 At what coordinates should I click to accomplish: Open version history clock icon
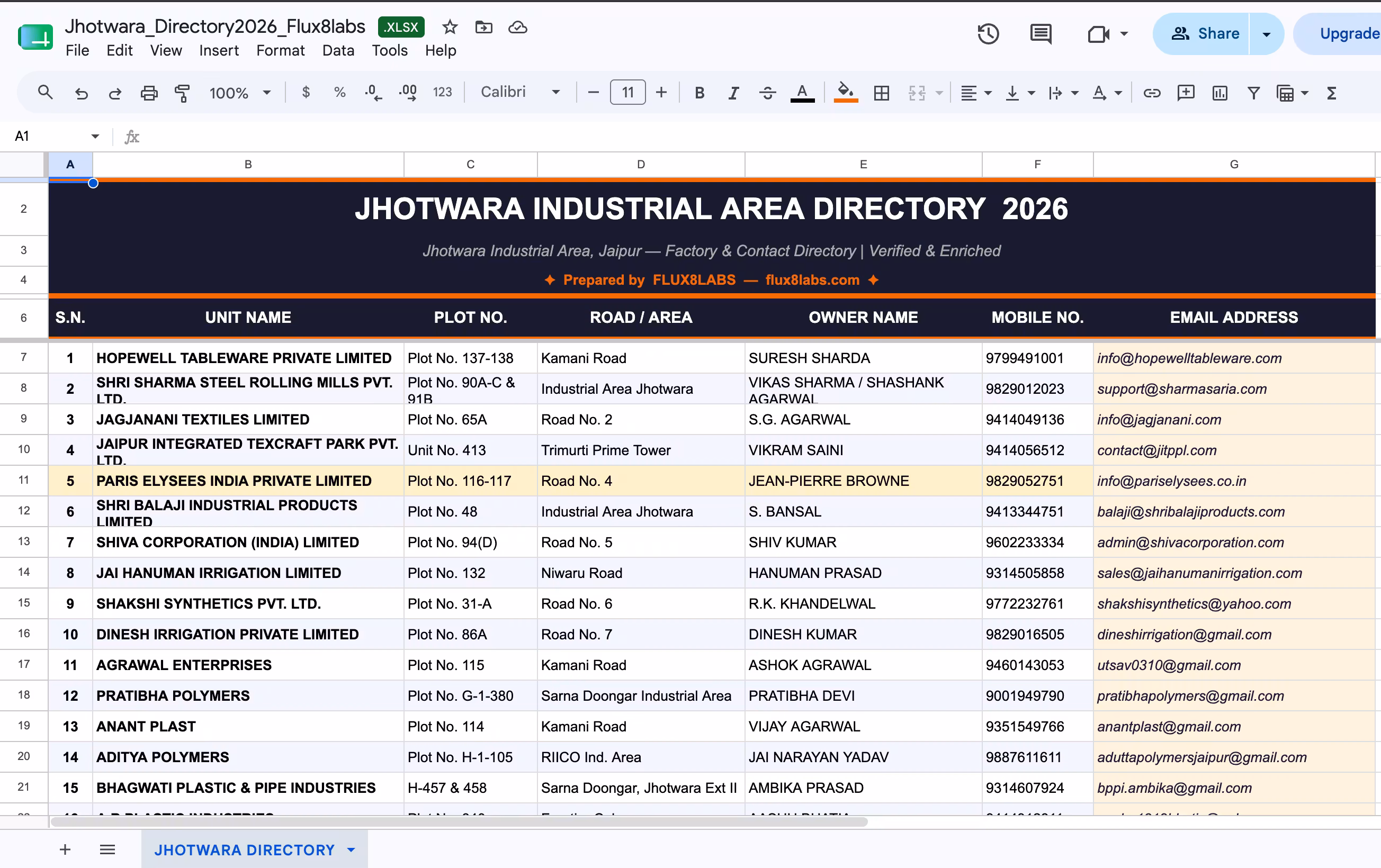[988, 34]
